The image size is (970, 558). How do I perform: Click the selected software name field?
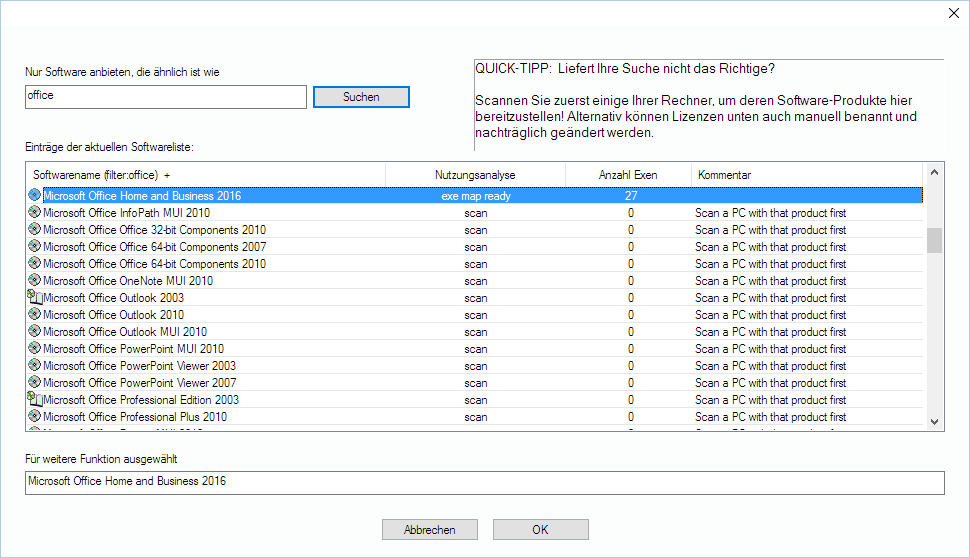(x=484, y=482)
